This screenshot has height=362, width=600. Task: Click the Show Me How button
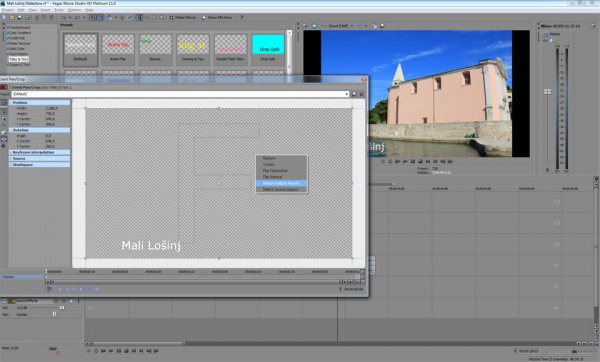pos(217,18)
